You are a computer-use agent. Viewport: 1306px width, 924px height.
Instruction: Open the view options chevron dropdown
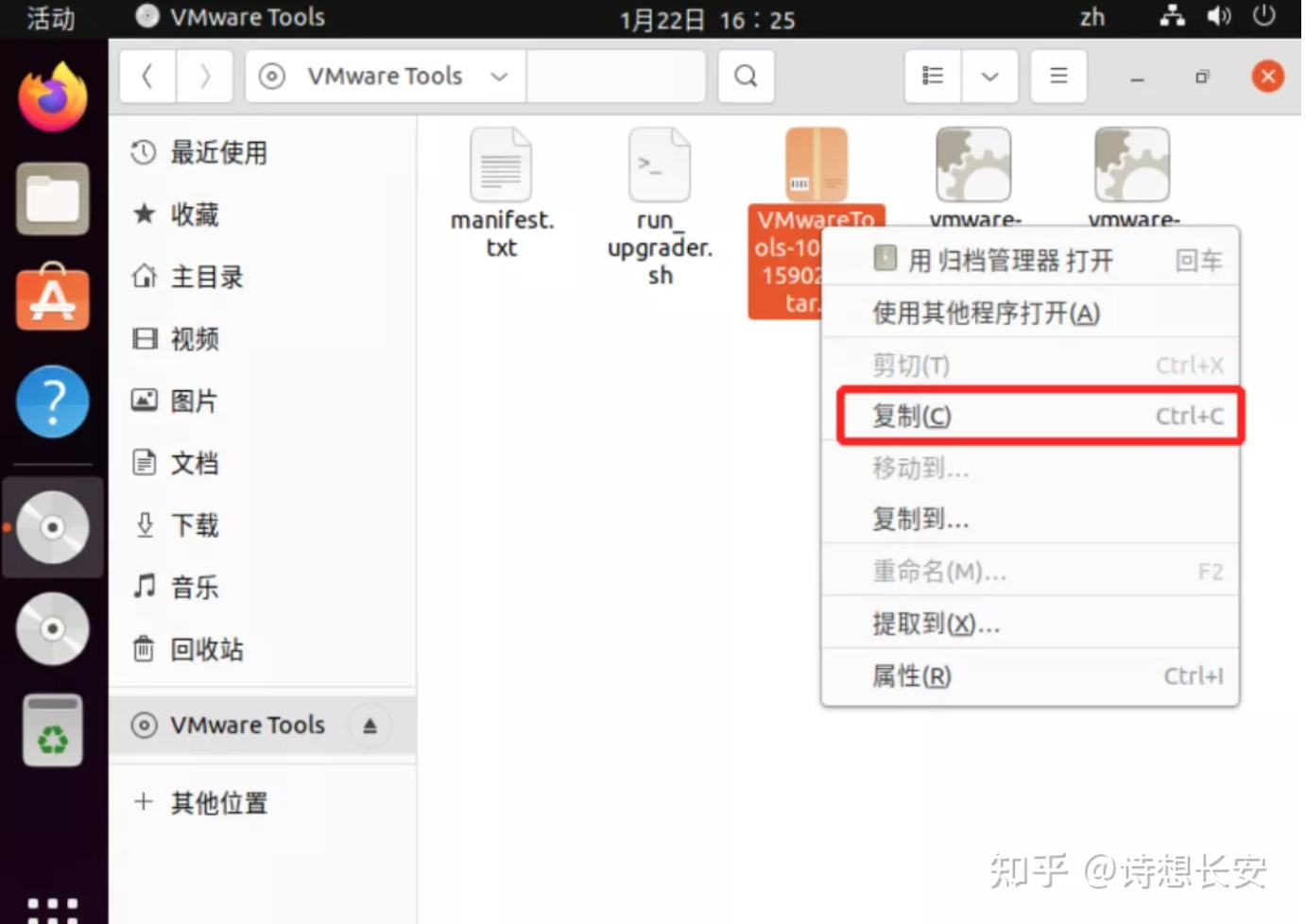988,76
